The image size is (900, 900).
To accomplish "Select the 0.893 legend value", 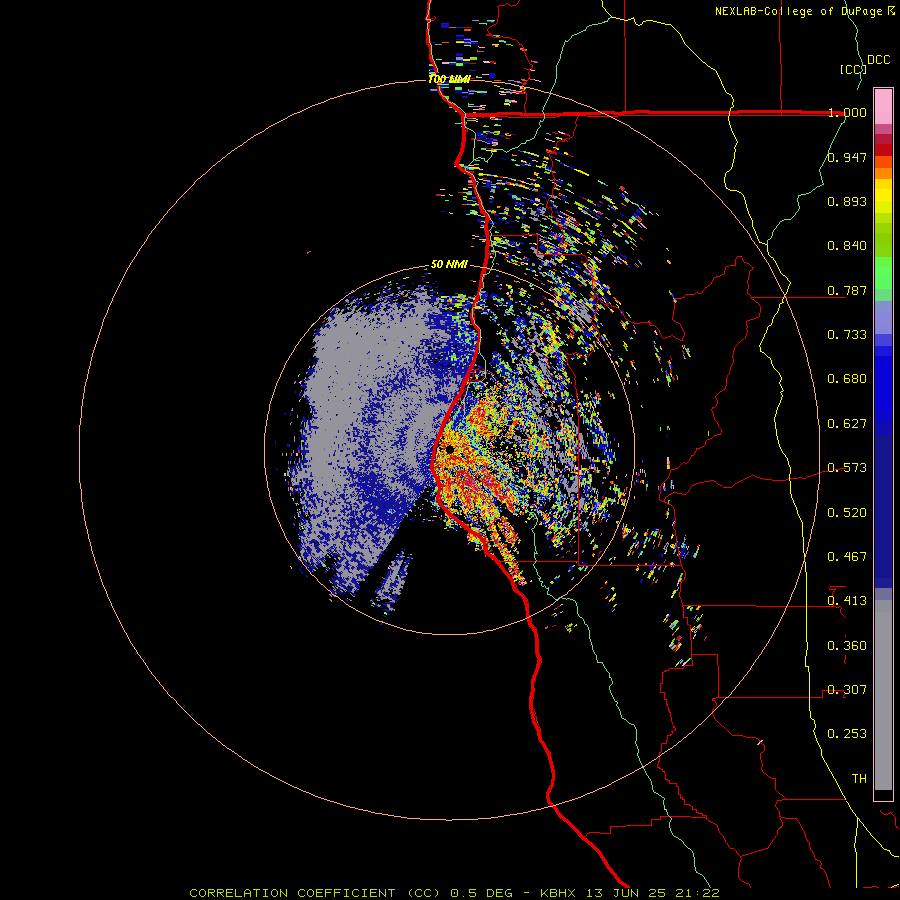I will (847, 201).
